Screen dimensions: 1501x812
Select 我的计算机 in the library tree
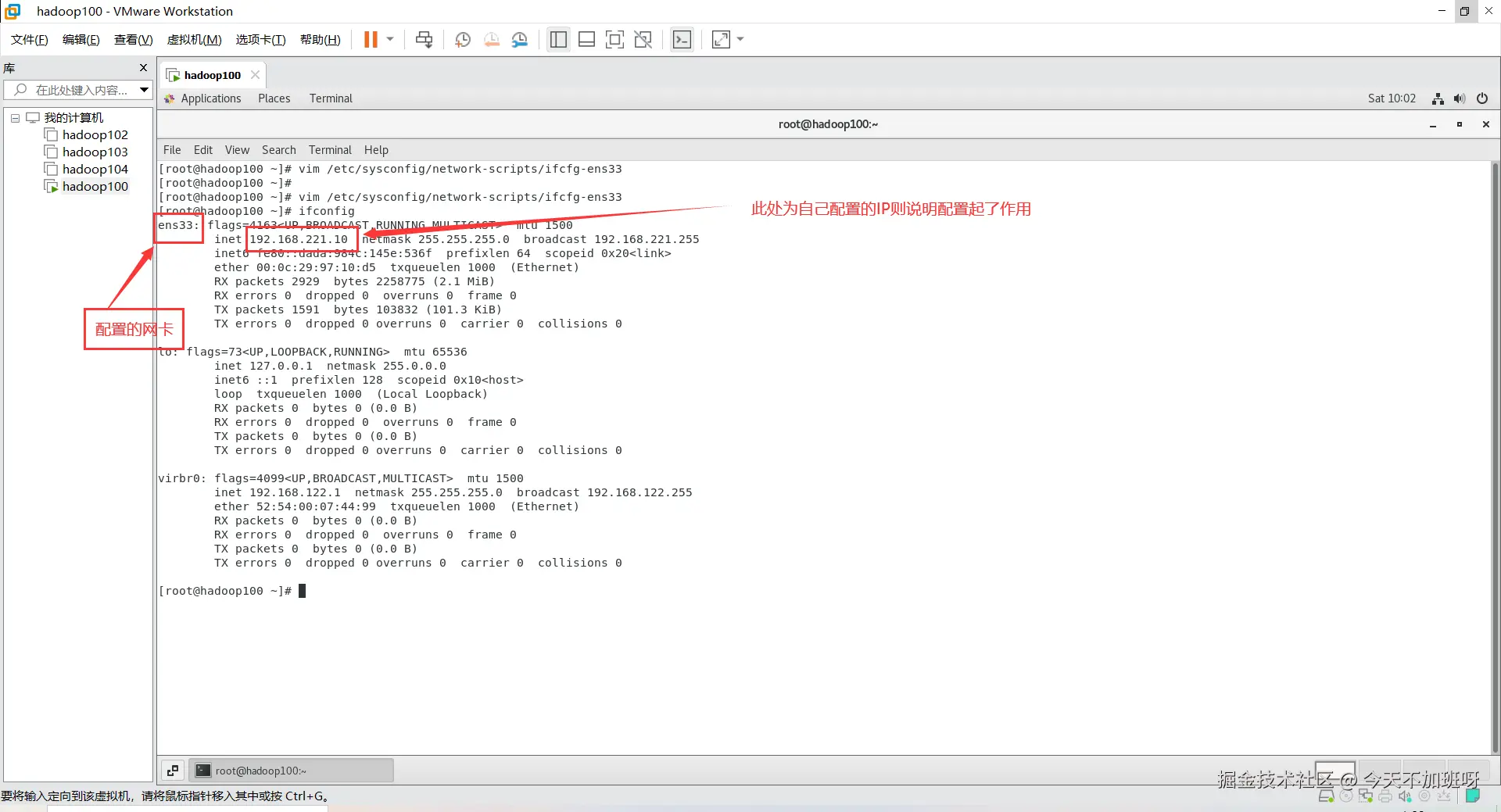coord(73,118)
